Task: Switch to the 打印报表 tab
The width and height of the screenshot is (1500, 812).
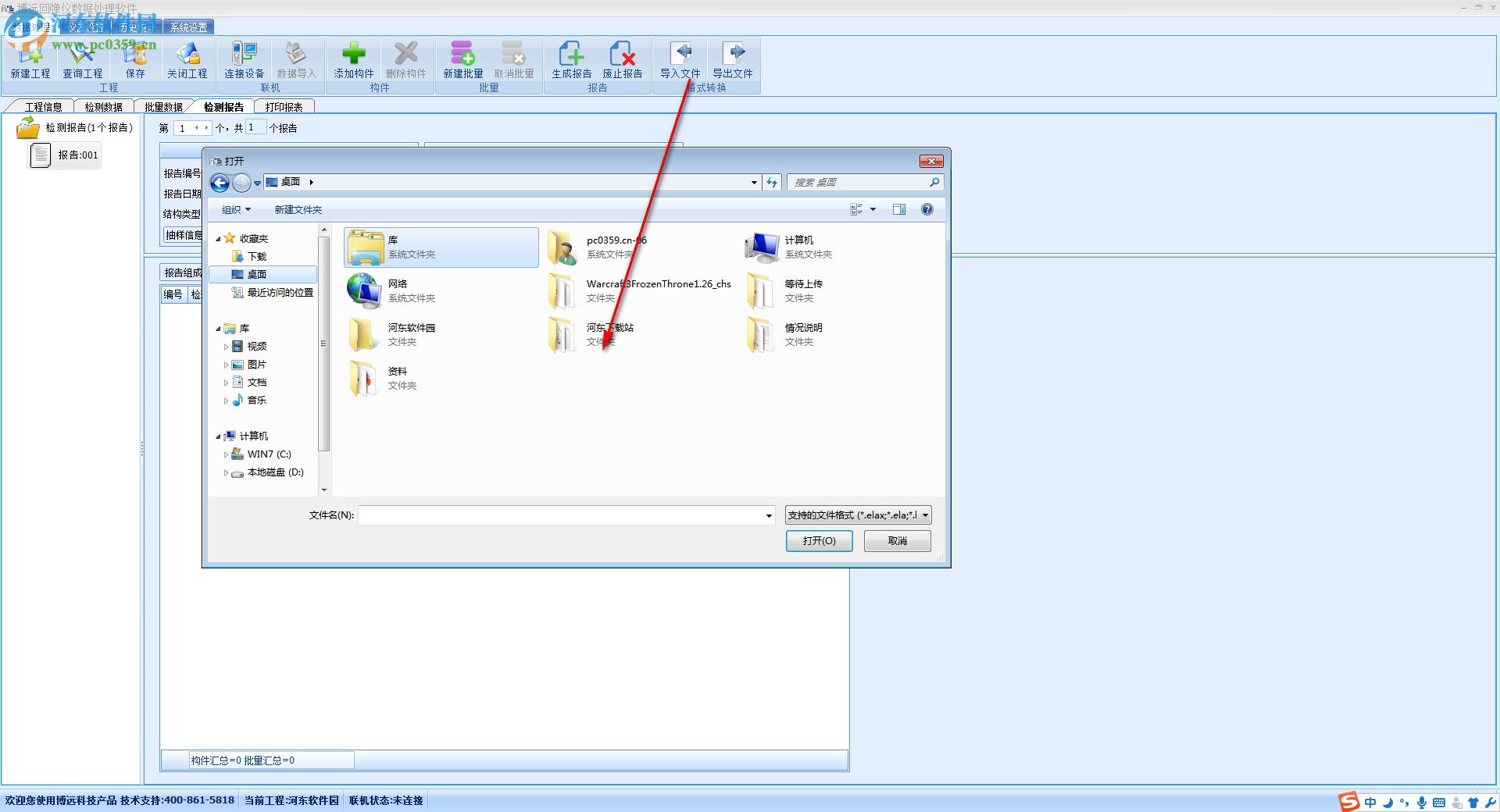Action: tap(284, 107)
